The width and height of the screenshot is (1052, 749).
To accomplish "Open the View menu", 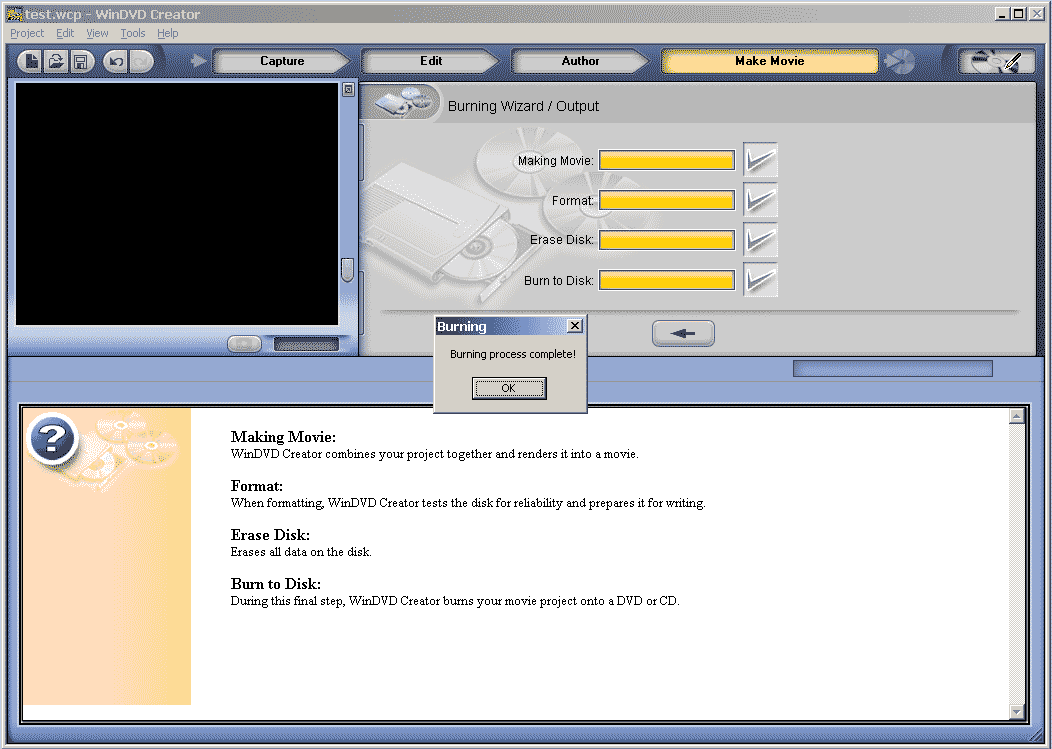I will click(x=97, y=33).
